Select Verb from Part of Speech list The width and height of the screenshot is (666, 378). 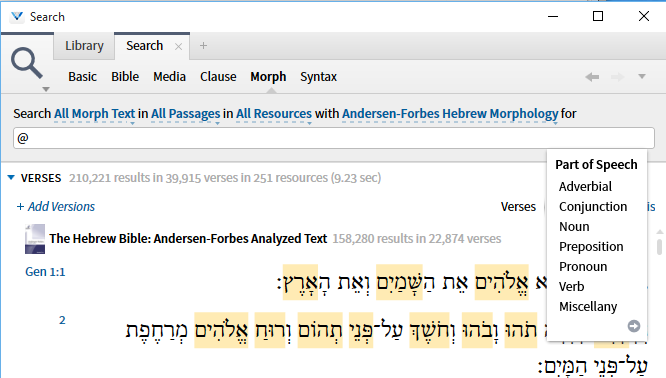click(571, 287)
